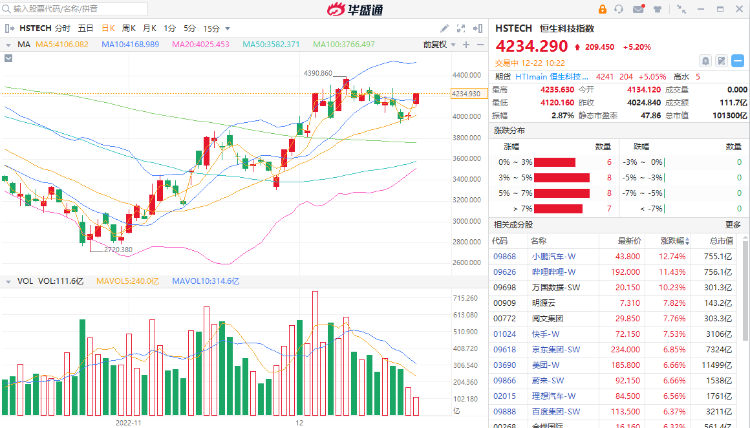Open stock 09698 万国数据-SW row
Image resolution: width=750 pixels, height=428 pixels.
614,287
